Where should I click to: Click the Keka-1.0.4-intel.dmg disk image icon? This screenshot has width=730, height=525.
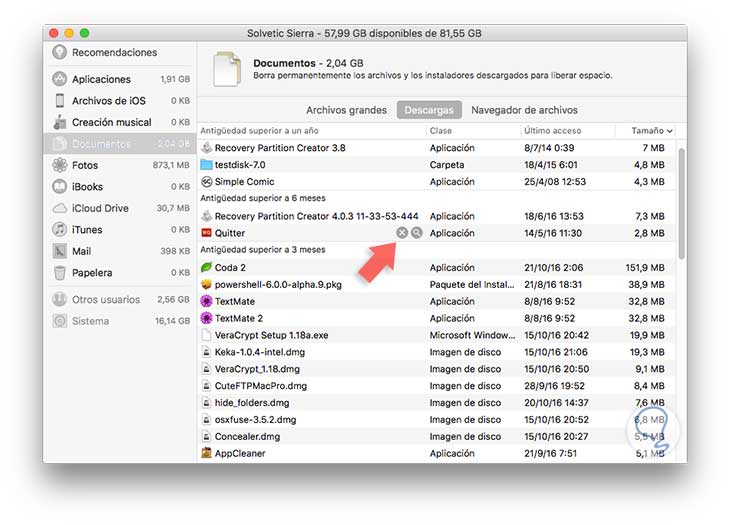point(206,352)
